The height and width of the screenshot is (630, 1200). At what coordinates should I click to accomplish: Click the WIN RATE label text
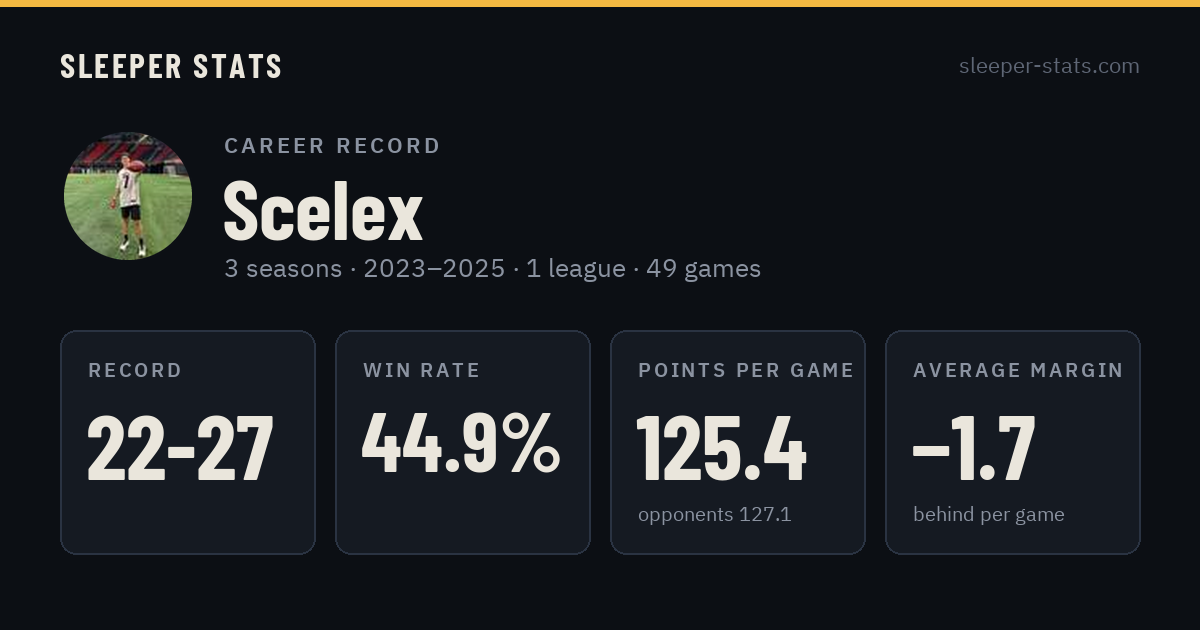point(422,370)
